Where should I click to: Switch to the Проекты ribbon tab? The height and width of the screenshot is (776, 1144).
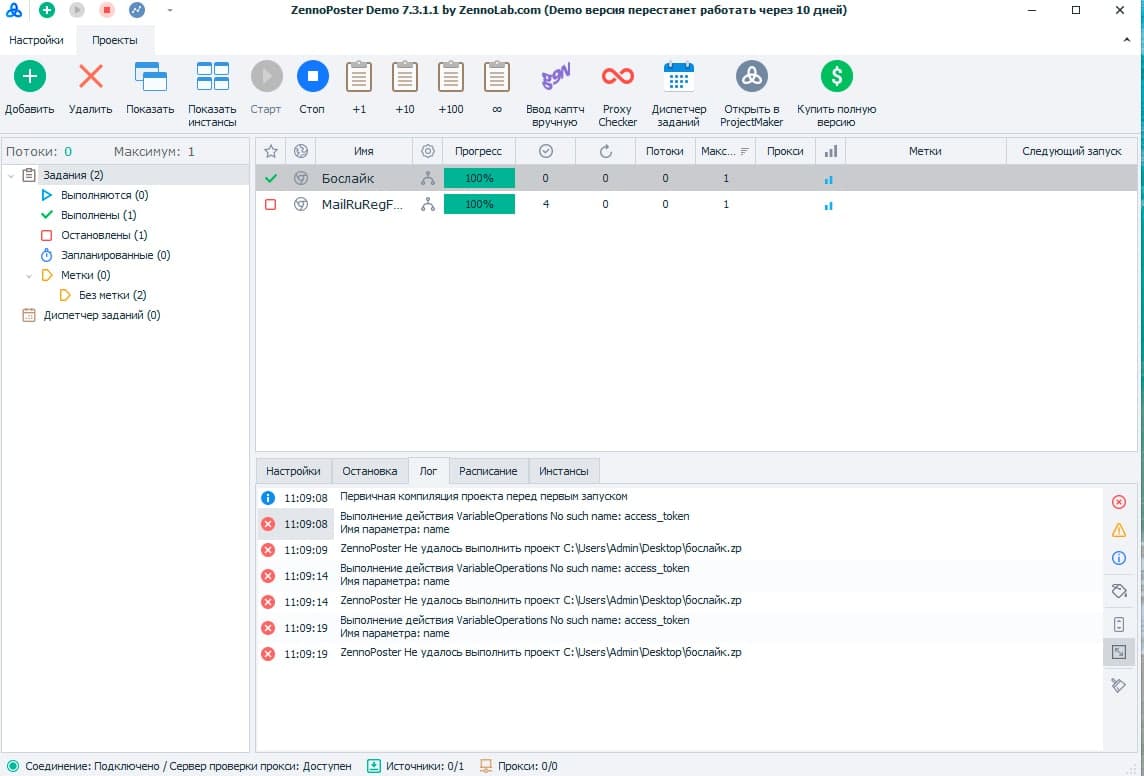tap(115, 40)
